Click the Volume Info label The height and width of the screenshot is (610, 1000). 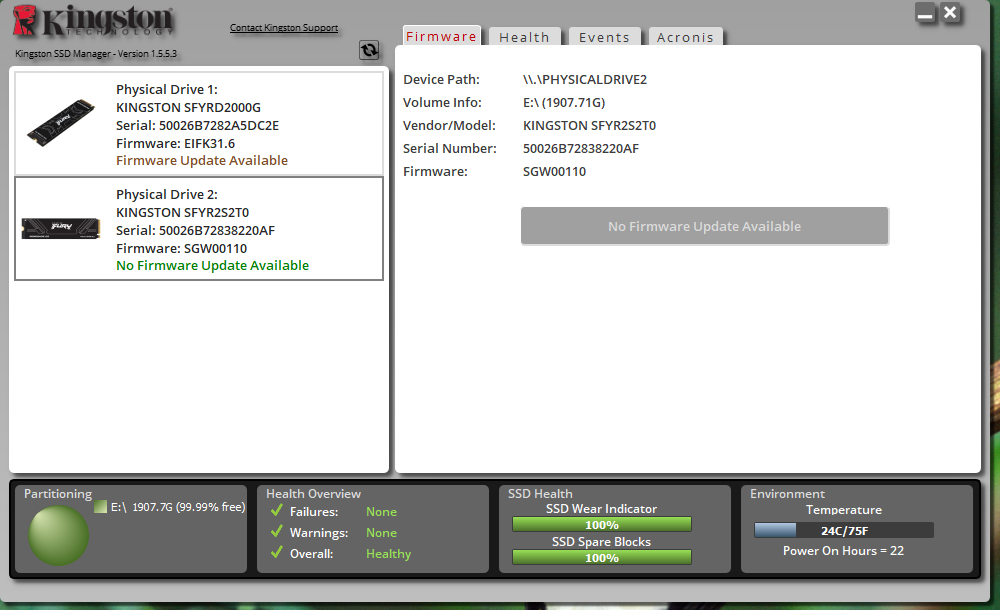[442, 103]
